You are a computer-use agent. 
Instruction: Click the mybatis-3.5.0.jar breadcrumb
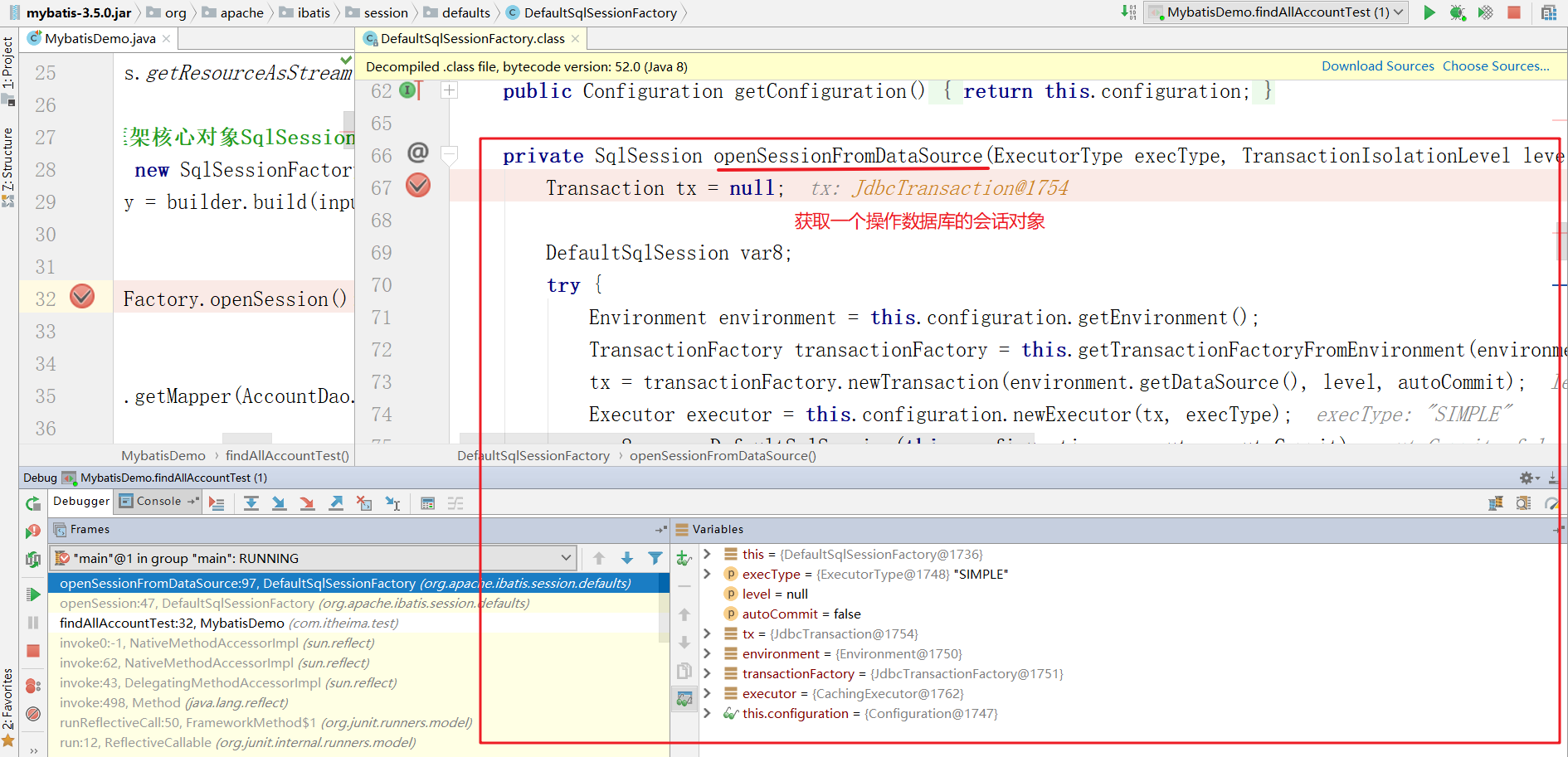[x=71, y=12]
